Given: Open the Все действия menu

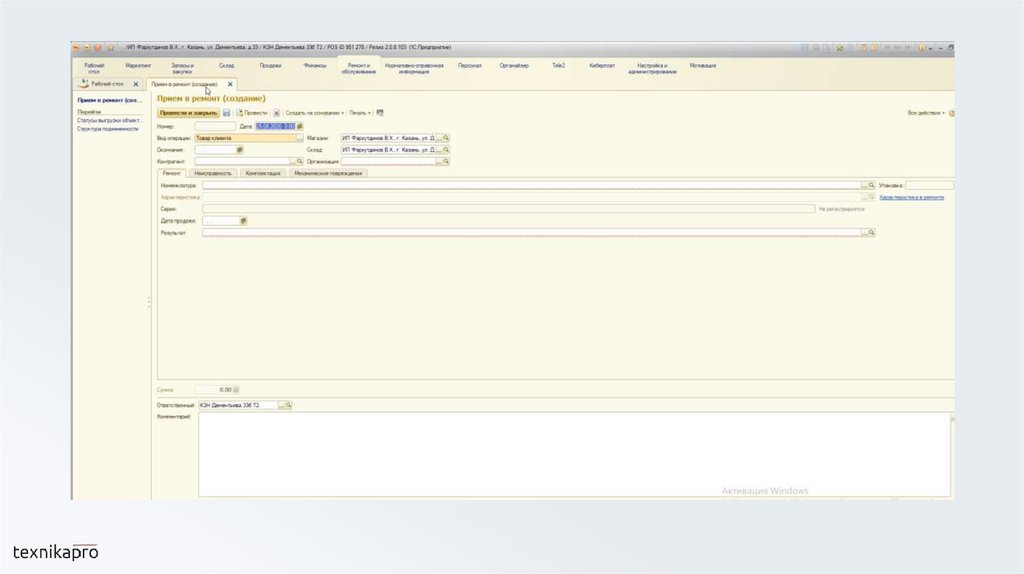Looking at the screenshot, I should coord(925,113).
